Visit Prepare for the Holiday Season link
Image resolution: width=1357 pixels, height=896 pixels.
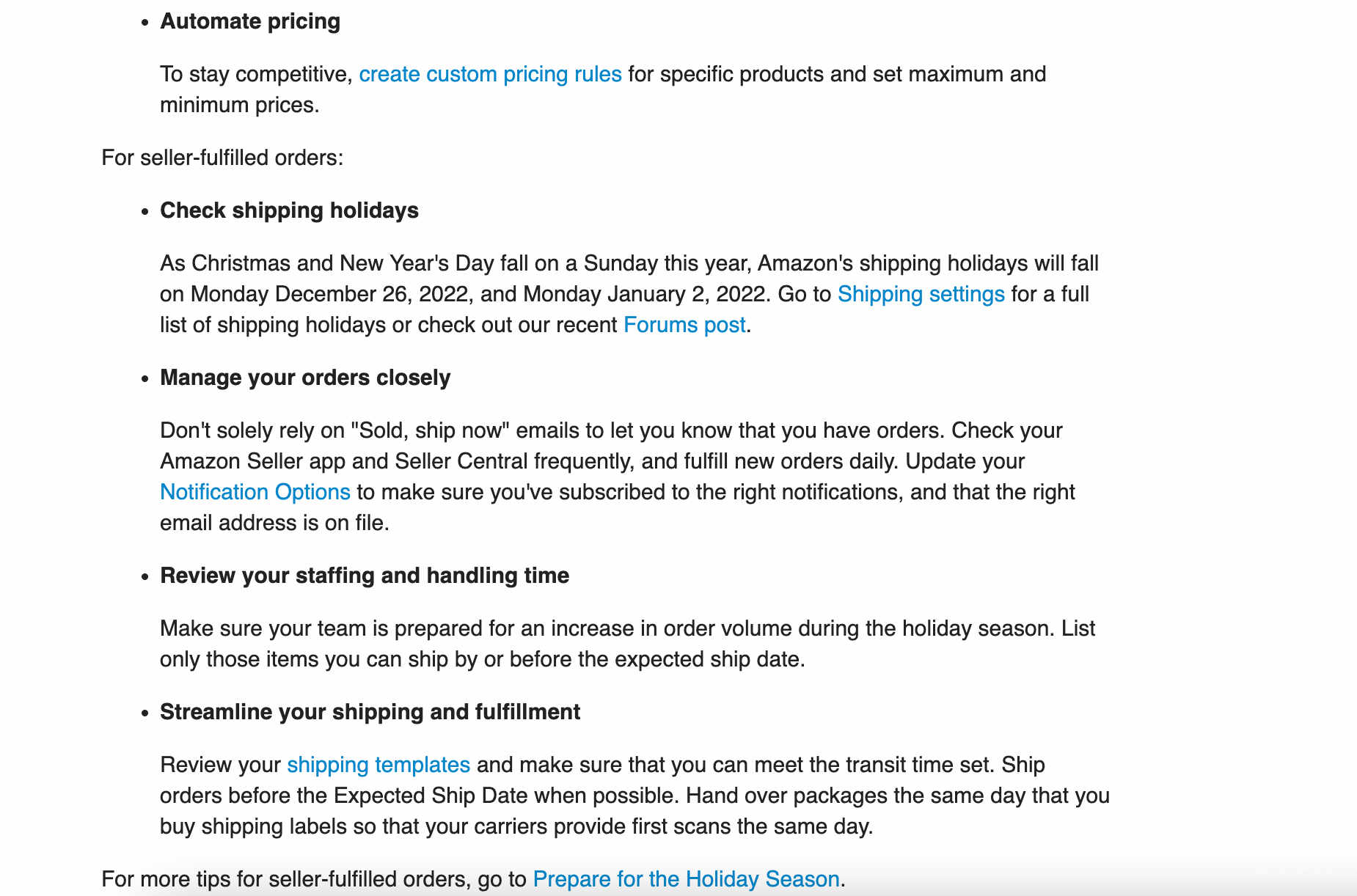coord(686,879)
